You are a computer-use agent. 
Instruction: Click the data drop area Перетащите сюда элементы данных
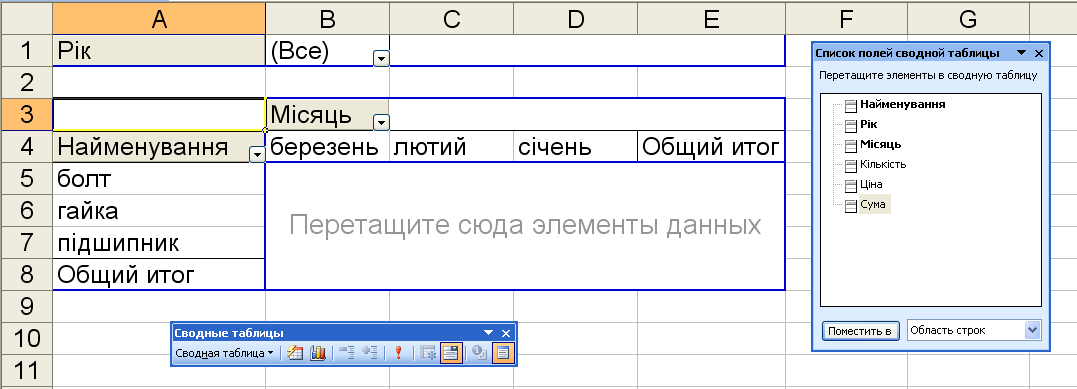525,225
